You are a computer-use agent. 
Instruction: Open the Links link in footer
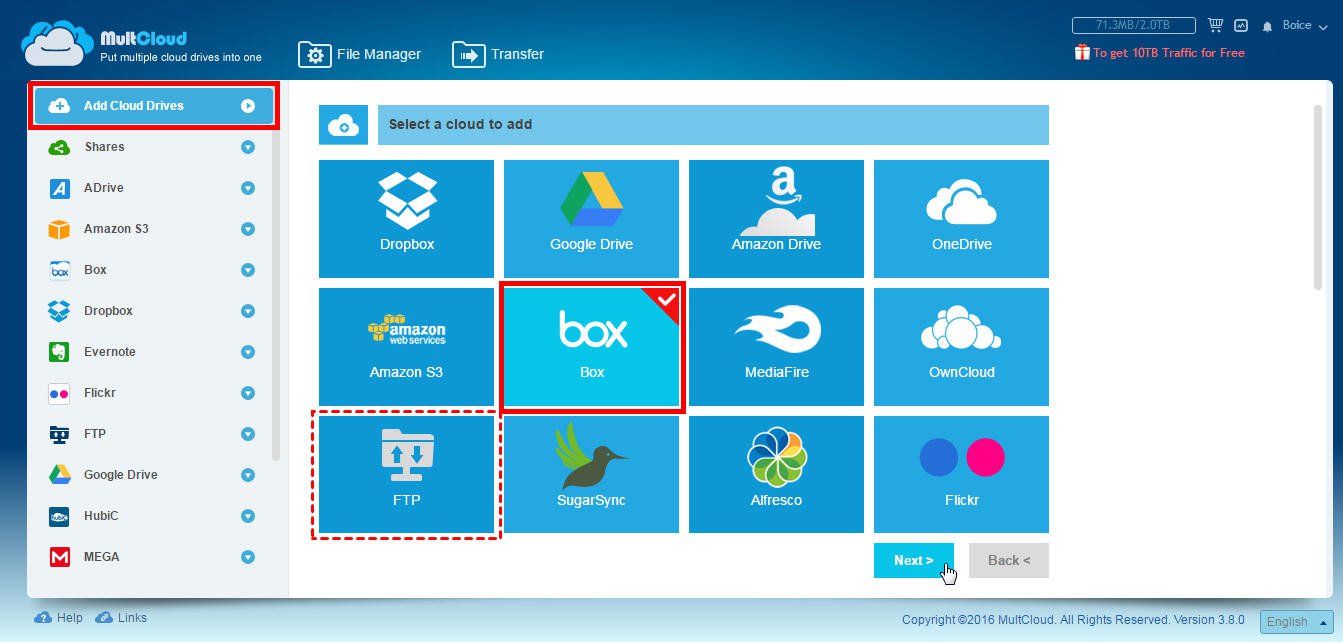pyautogui.click(x=121, y=618)
